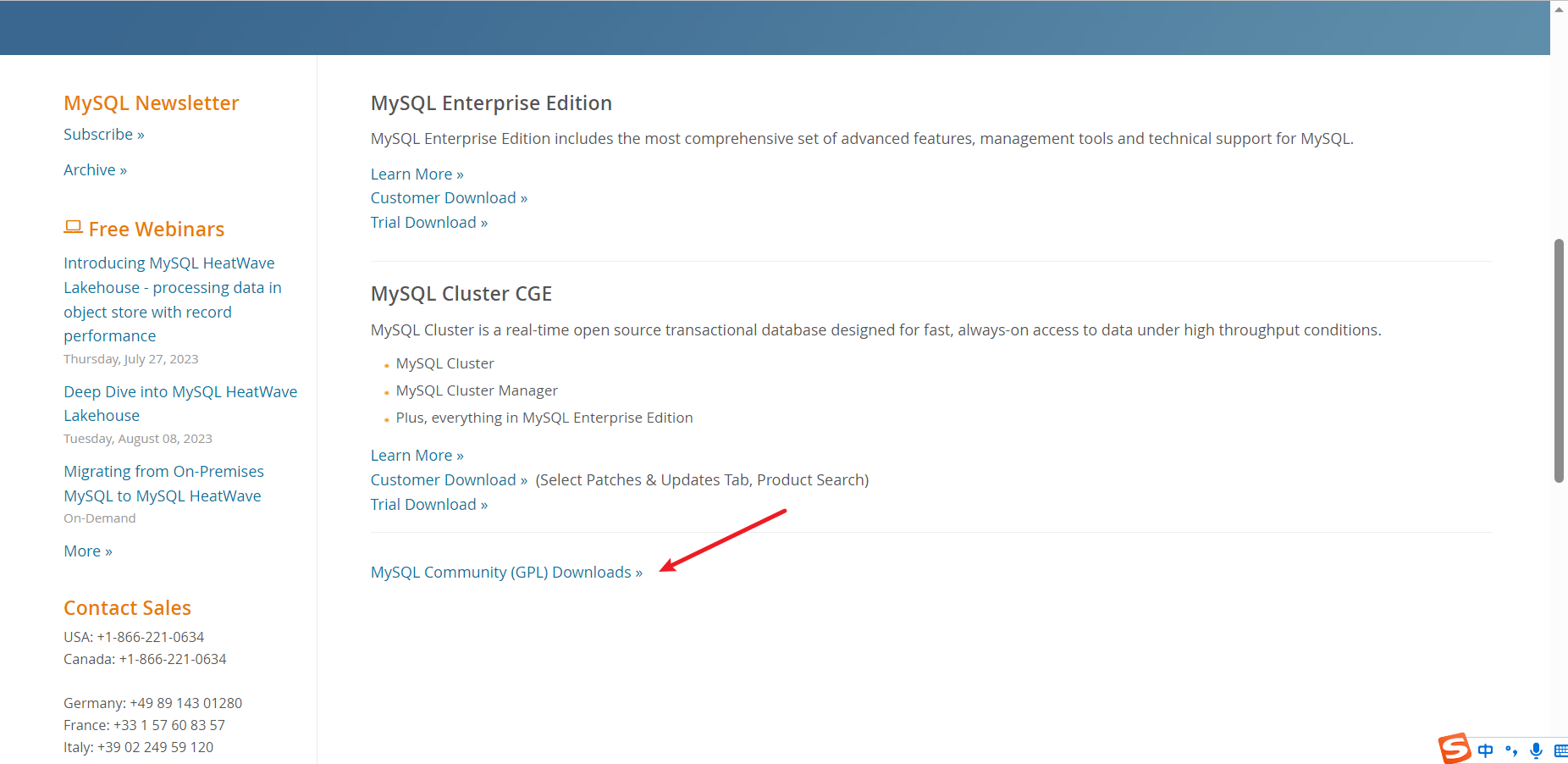Click the scrollbar up arrow
Screen dimensions: 1568x764
tap(1559, 9)
